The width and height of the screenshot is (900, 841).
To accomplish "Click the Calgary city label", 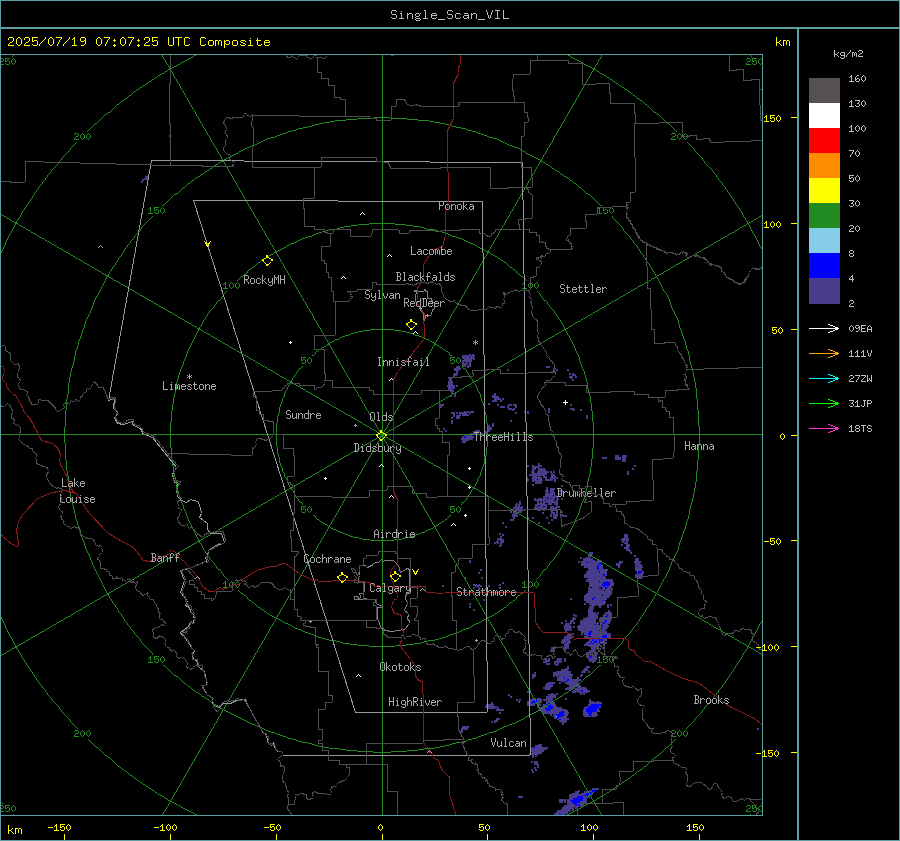I will click(x=390, y=588).
